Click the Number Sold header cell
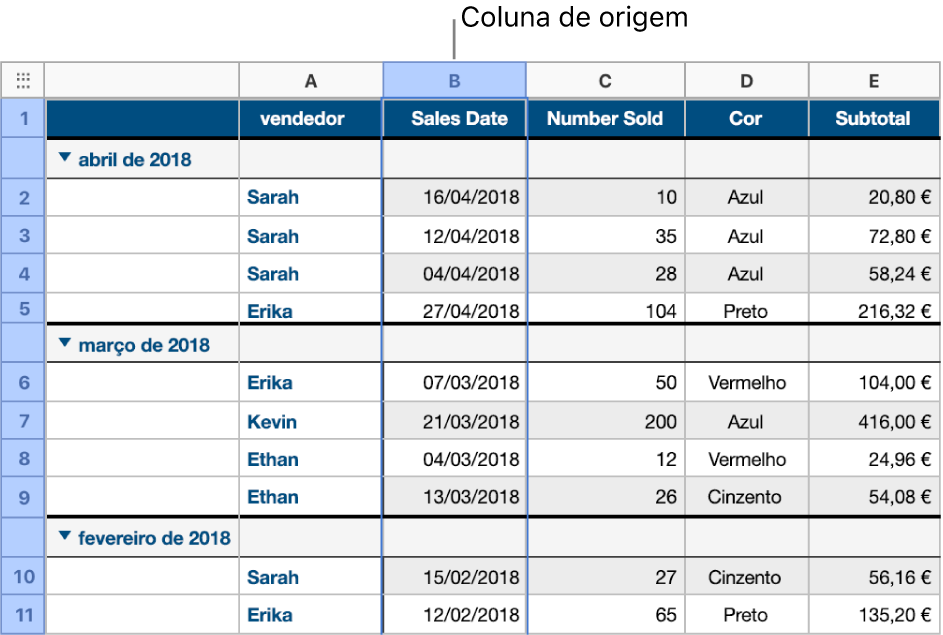Image resolution: width=943 pixels, height=635 pixels. coord(604,118)
